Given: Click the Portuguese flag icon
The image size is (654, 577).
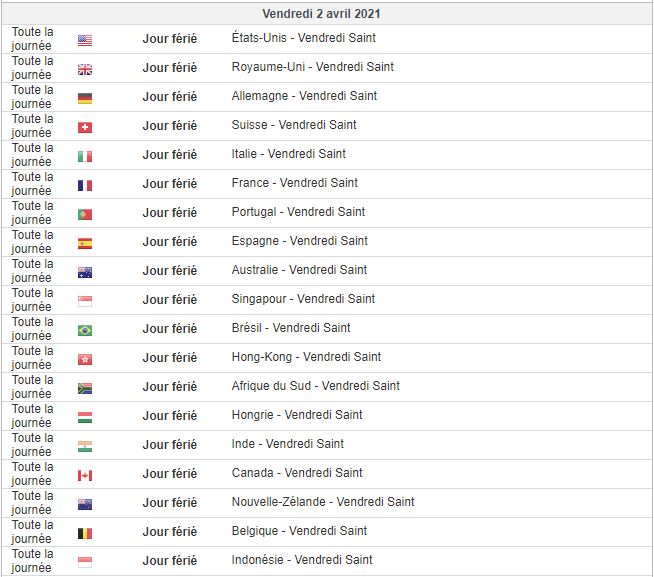Looking at the screenshot, I should pos(85,214).
